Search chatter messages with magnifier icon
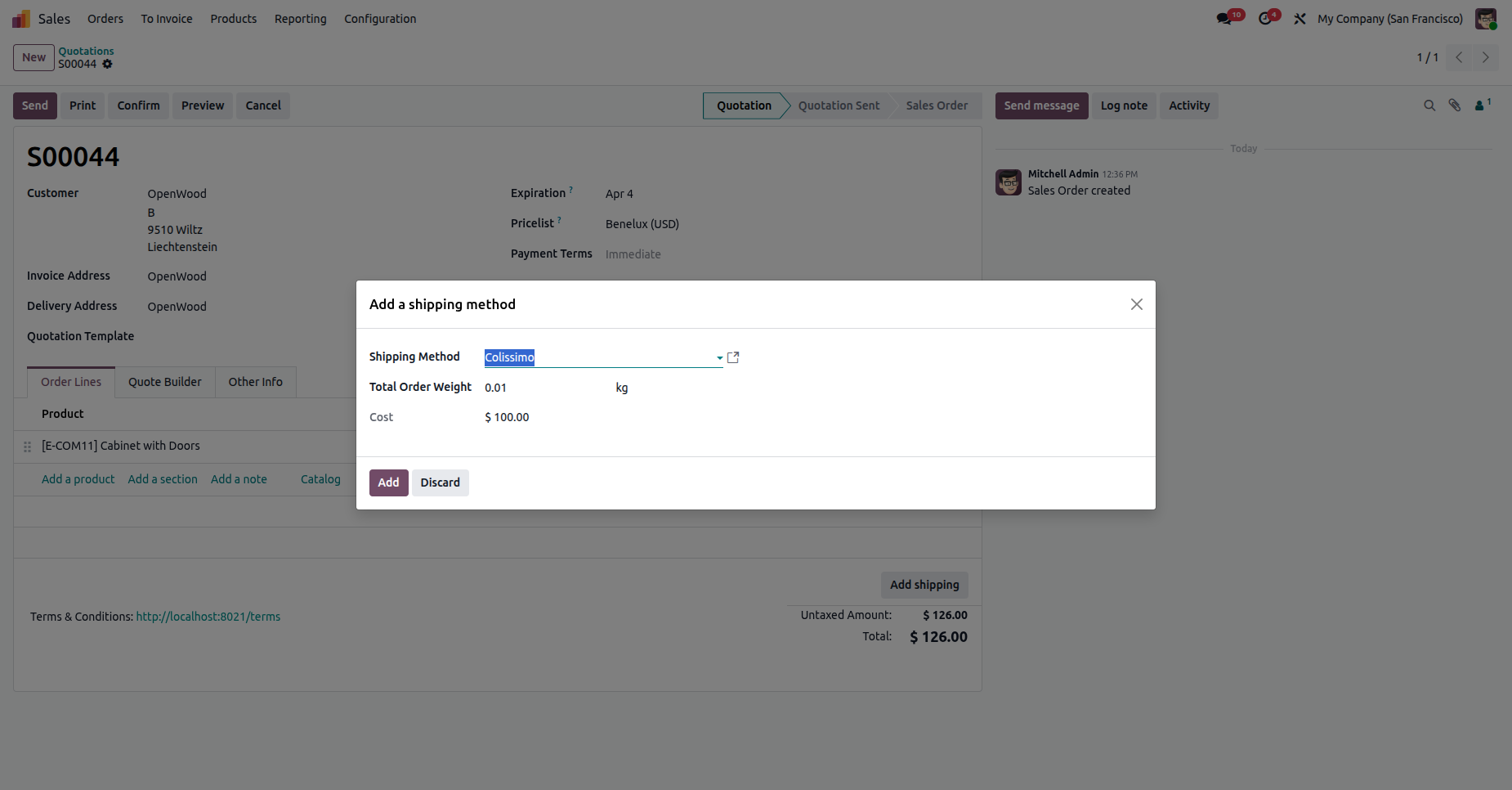The image size is (1512, 790). (x=1429, y=105)
